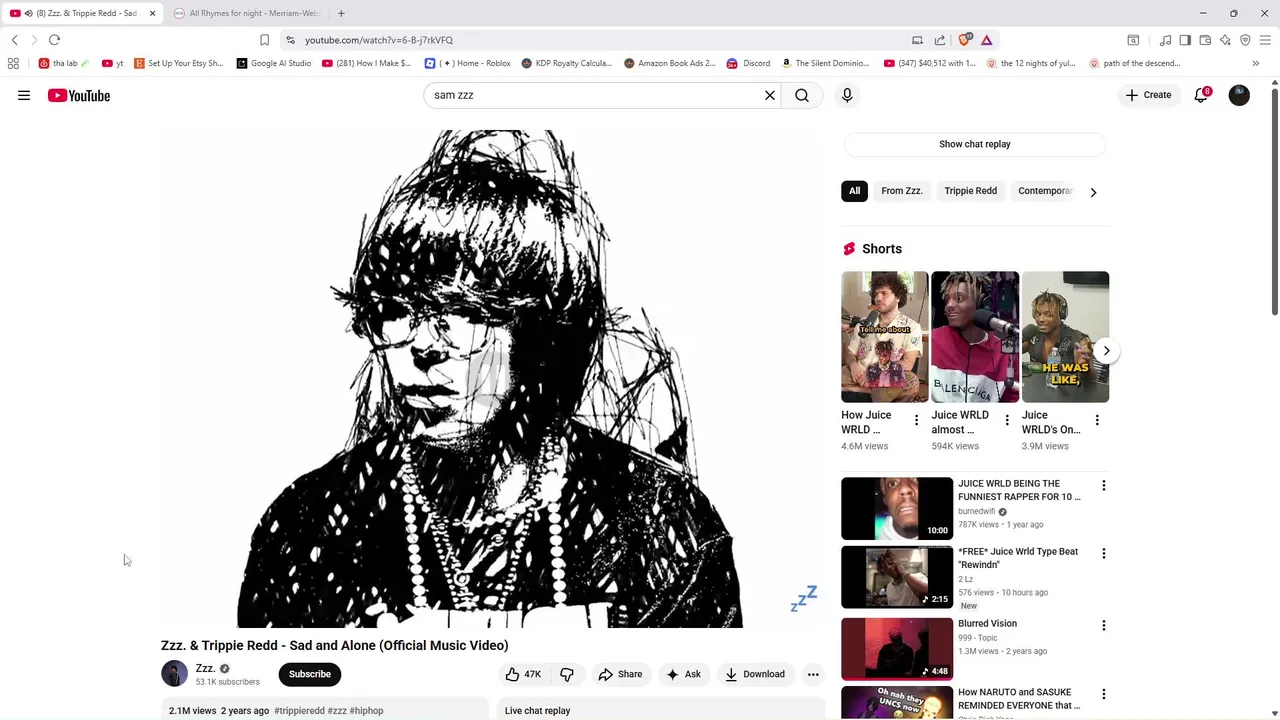
Task: Open the browser apps grid icon
Action: [x=13, y=63]
